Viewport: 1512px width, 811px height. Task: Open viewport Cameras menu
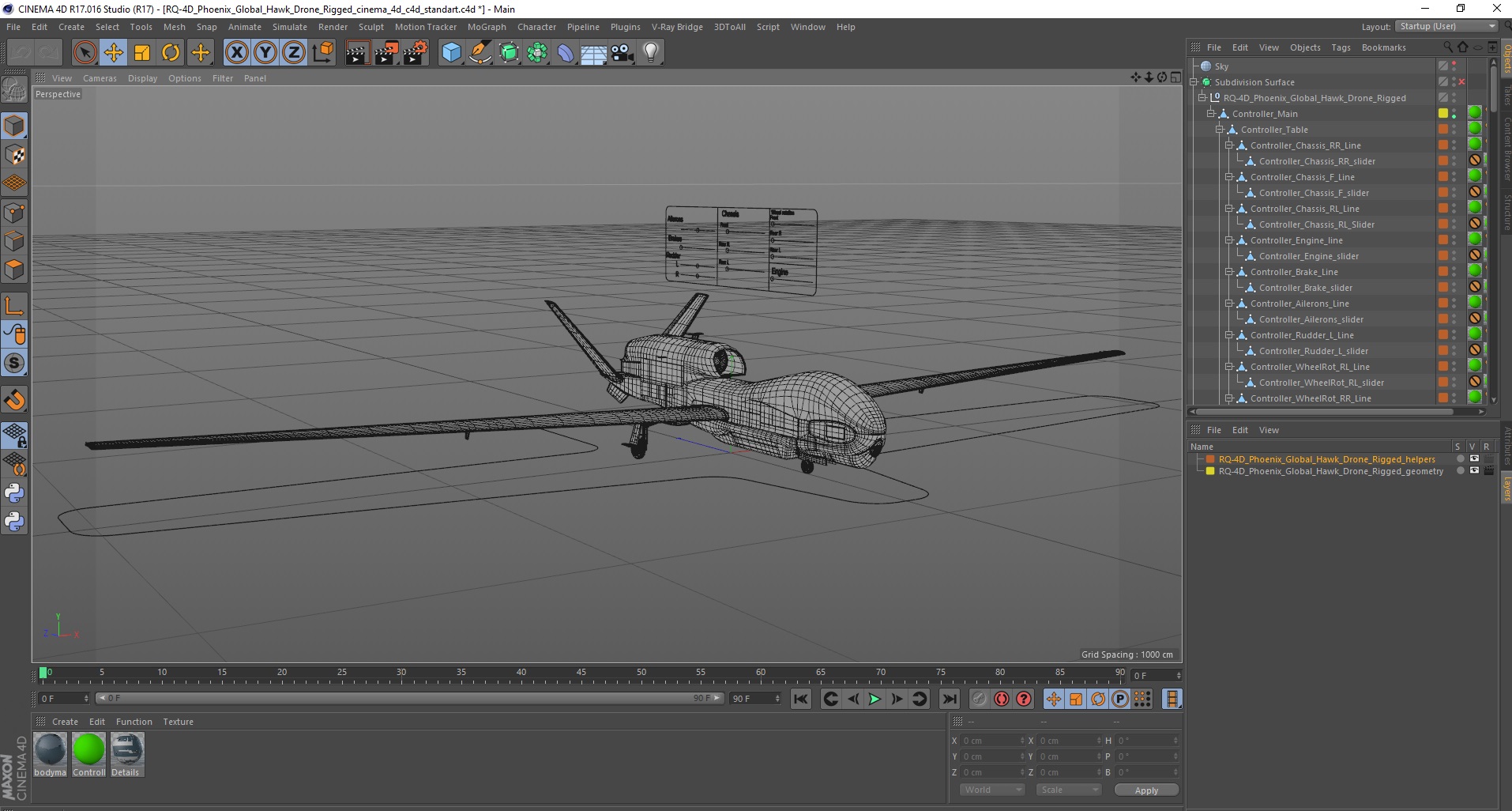click(x=100, y=78)
